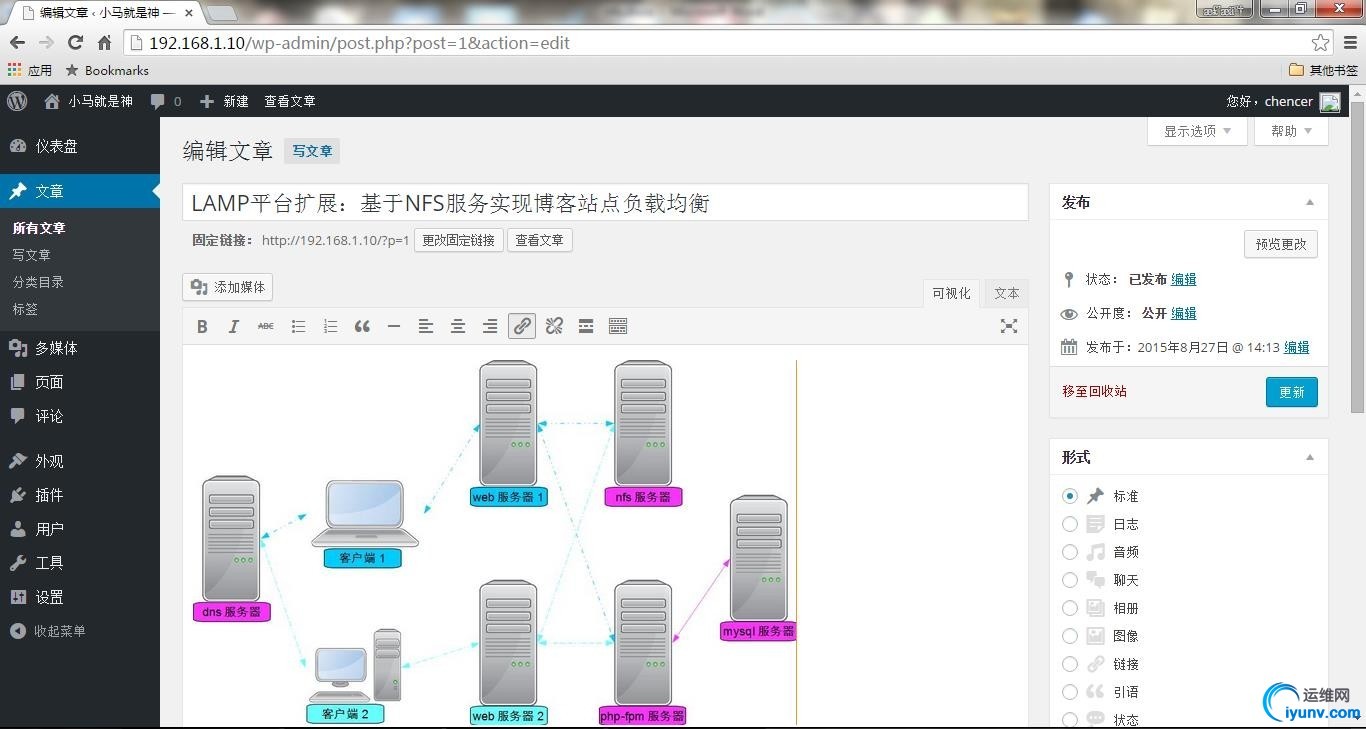1366x729 pixels.
Task: Click the browser home icon
Action: 104,43
